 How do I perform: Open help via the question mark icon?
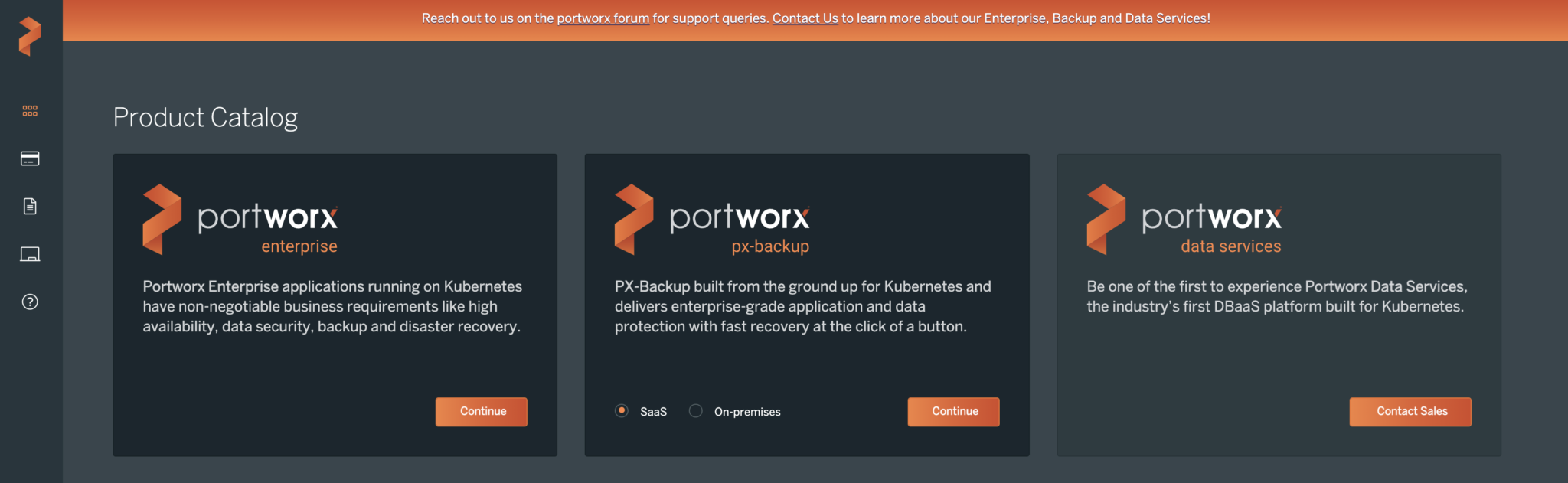click(x=30, y=302)
